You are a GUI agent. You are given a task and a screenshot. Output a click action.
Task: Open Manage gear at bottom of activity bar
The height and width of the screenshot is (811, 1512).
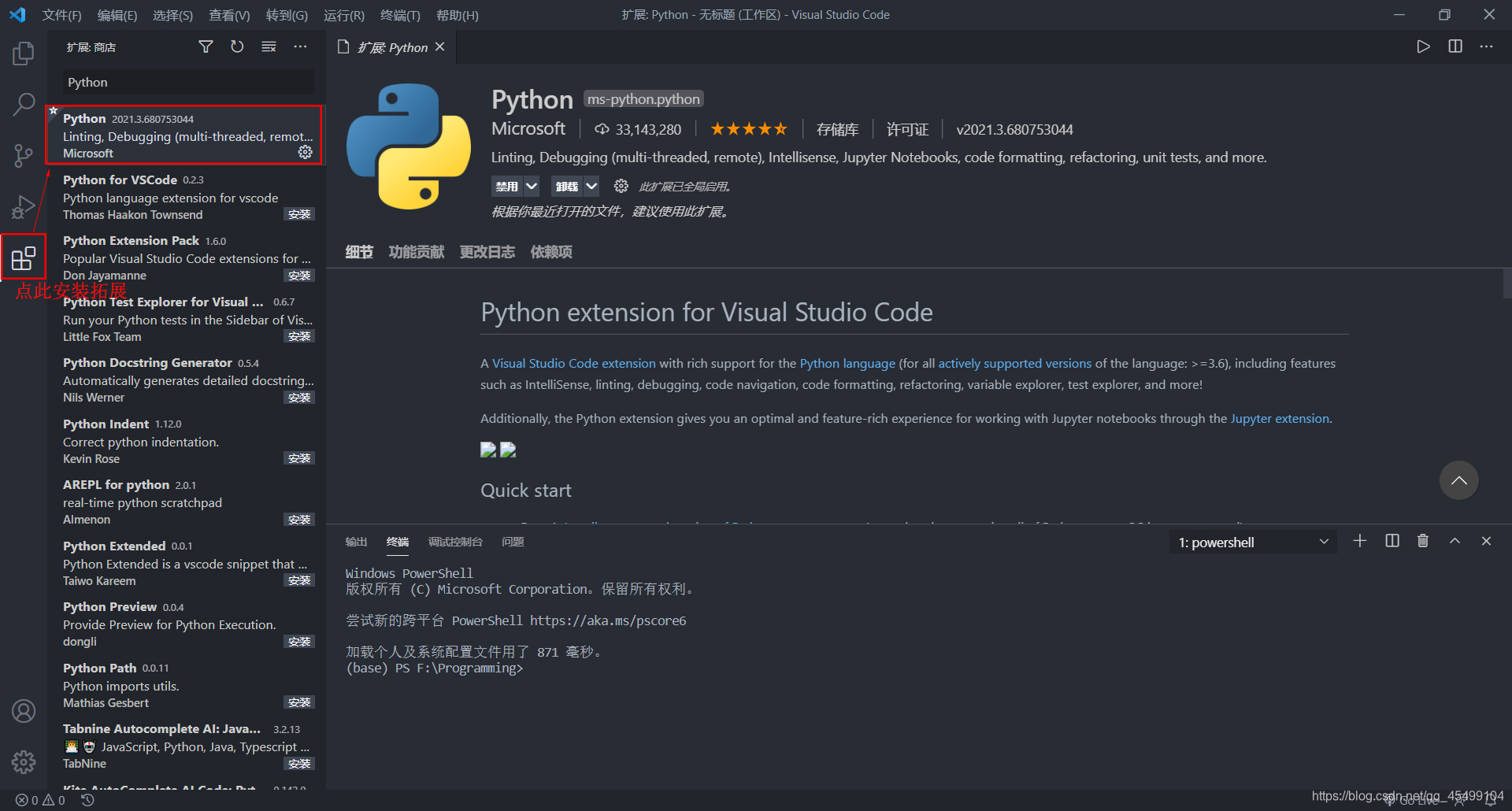click(24, 761)
